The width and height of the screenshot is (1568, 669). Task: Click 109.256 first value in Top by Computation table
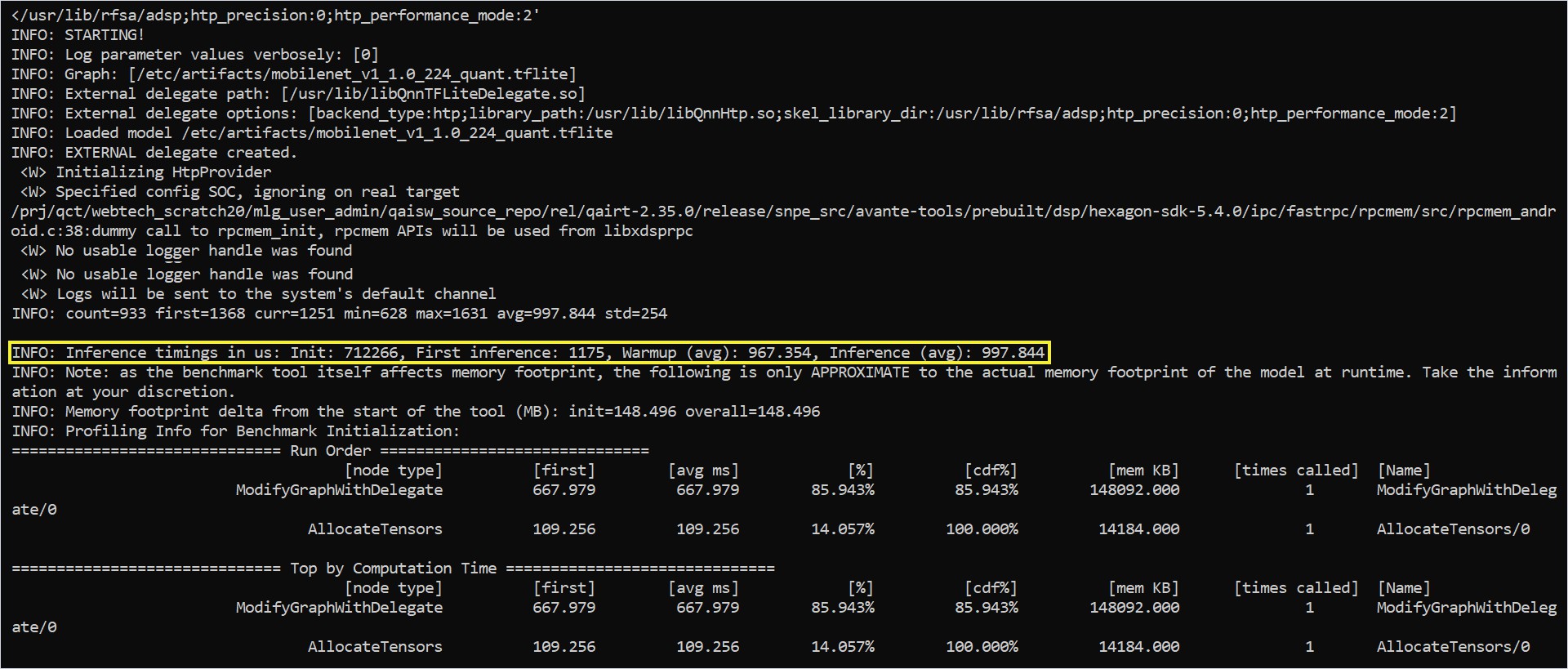click(563, 647)
